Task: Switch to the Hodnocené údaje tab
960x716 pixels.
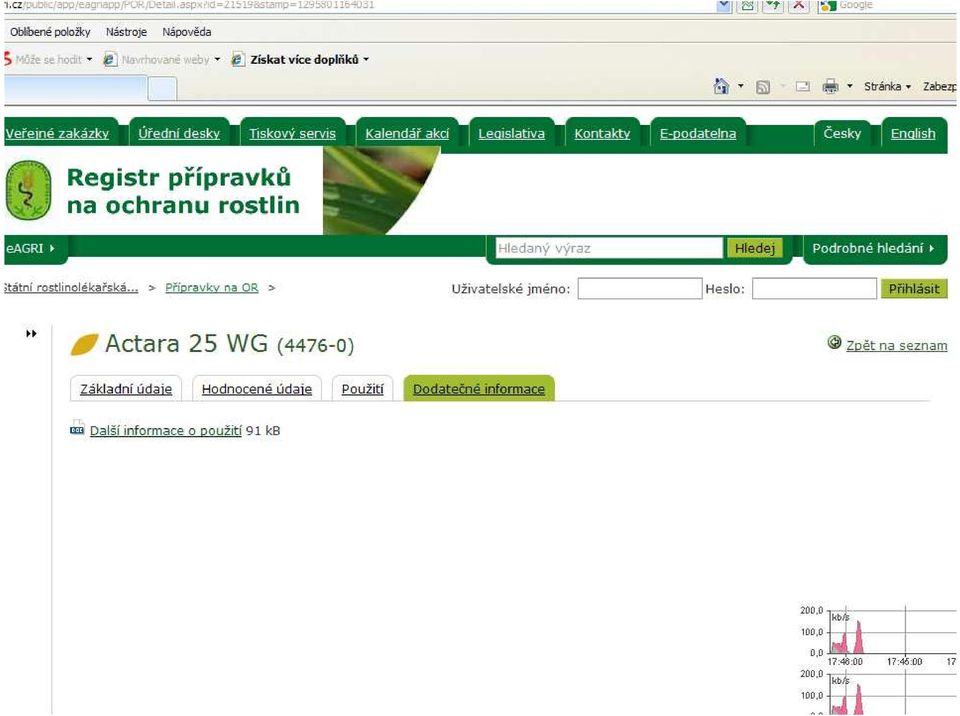Action: [257, 389]
